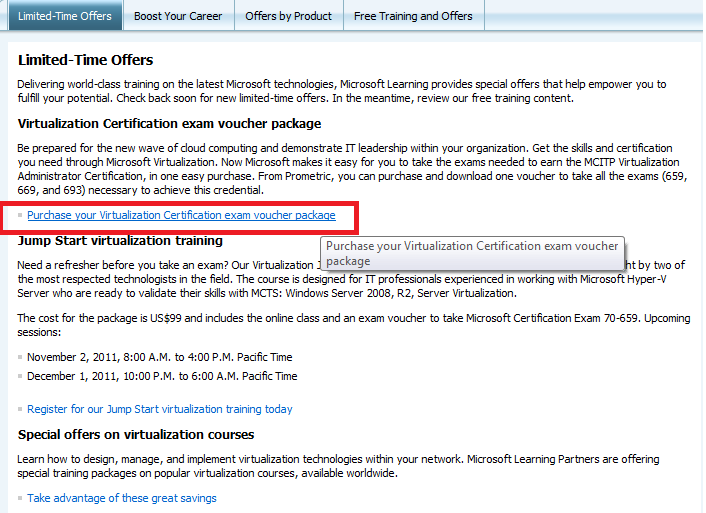
Task: Open the Boost Your Career tab
Action: (178, 16)
